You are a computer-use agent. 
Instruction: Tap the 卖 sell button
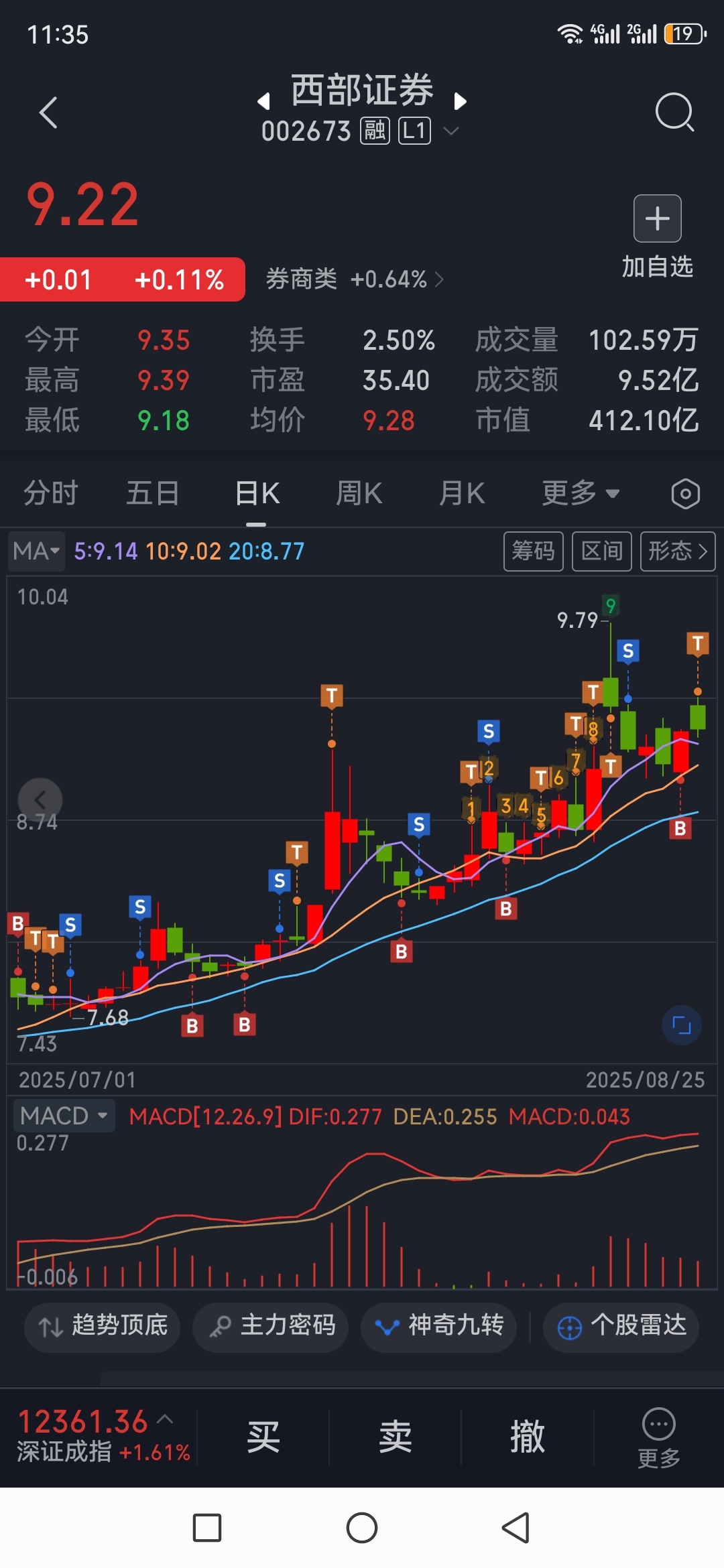tap(395, 1437)
